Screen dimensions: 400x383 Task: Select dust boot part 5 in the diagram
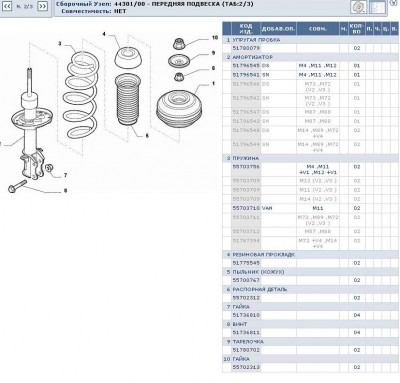127,100
